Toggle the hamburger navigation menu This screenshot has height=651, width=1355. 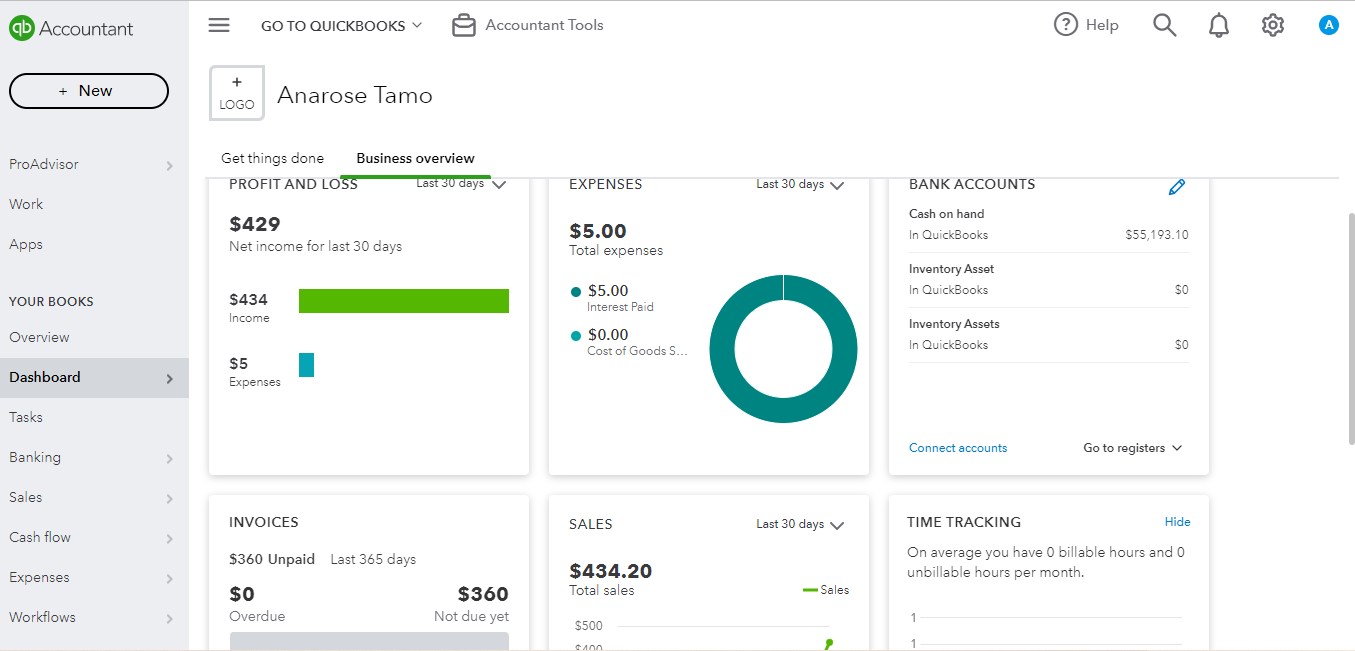click(219, 25)
